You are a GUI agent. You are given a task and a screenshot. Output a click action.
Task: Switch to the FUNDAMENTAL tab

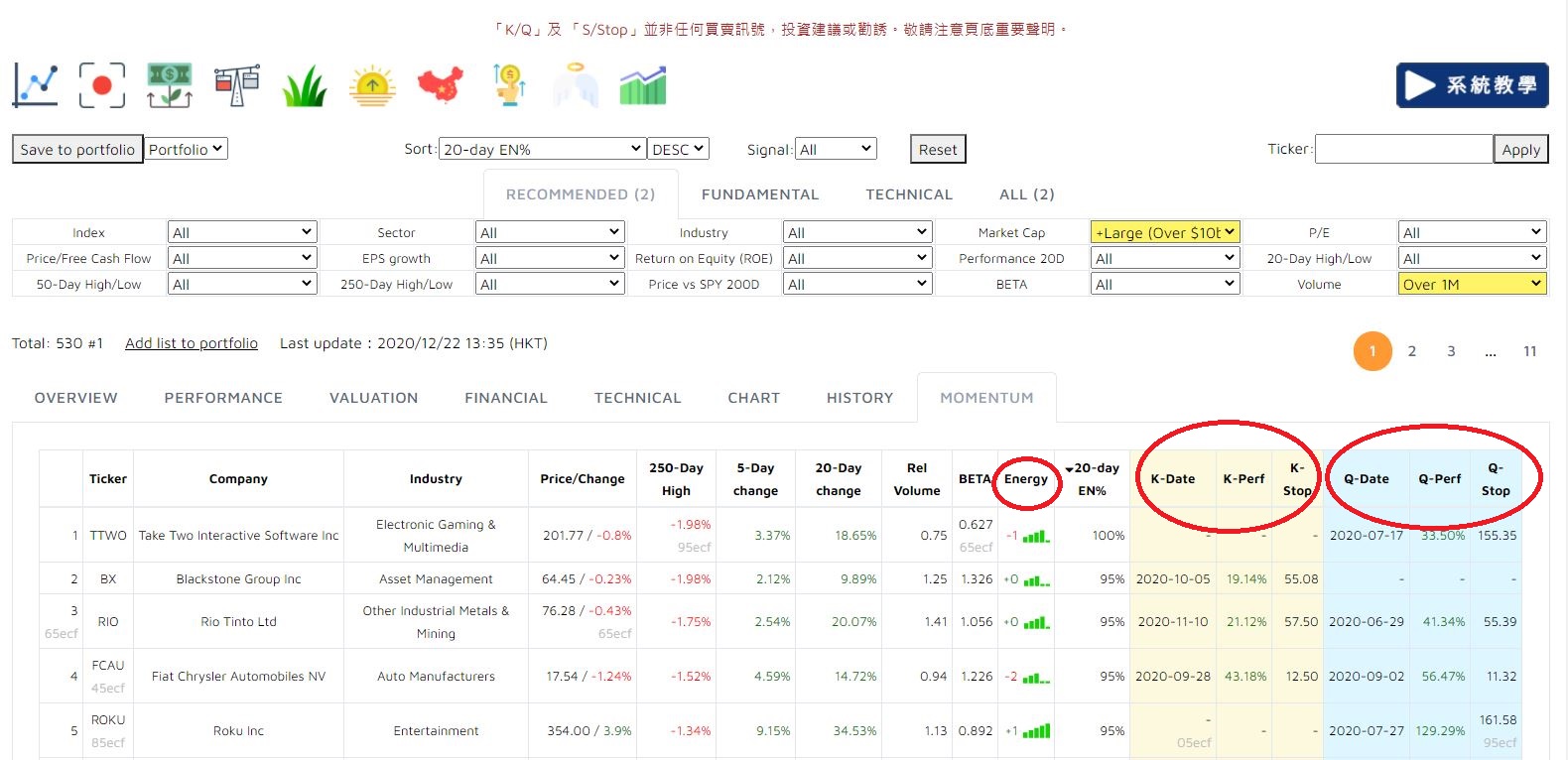tap(760, 194)
